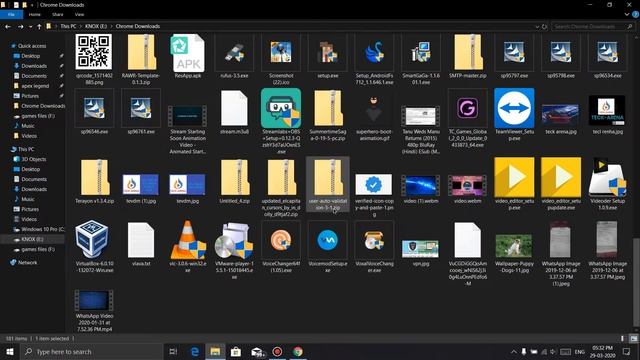640x360 pixels.
Task: Click KNOX (E:) in address bar
Action: pyautogui.click(x=96, y=26)
